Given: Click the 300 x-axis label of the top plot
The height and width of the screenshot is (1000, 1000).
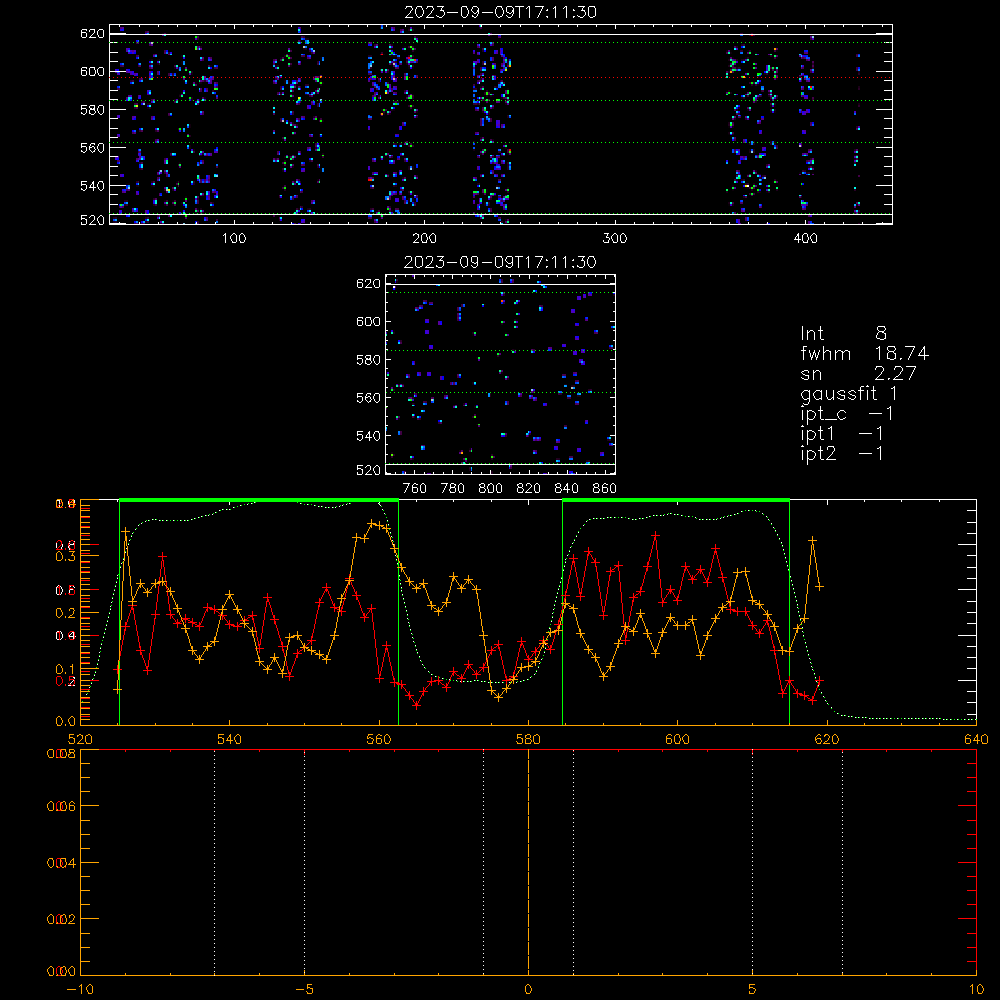Looking at the screenshot, I should click(x=615, y=239).
